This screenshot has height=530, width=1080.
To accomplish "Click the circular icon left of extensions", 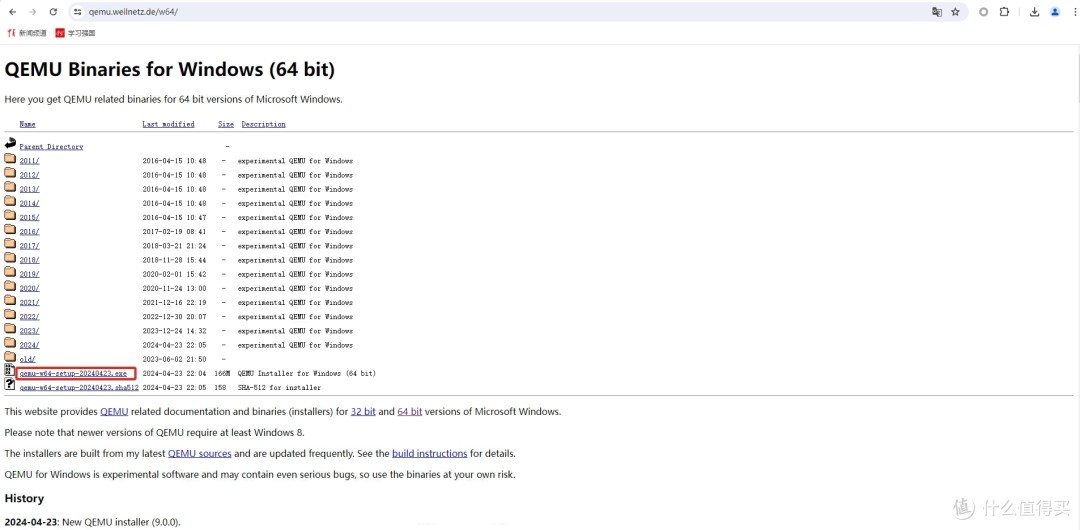I will click(x=984, y=12).
